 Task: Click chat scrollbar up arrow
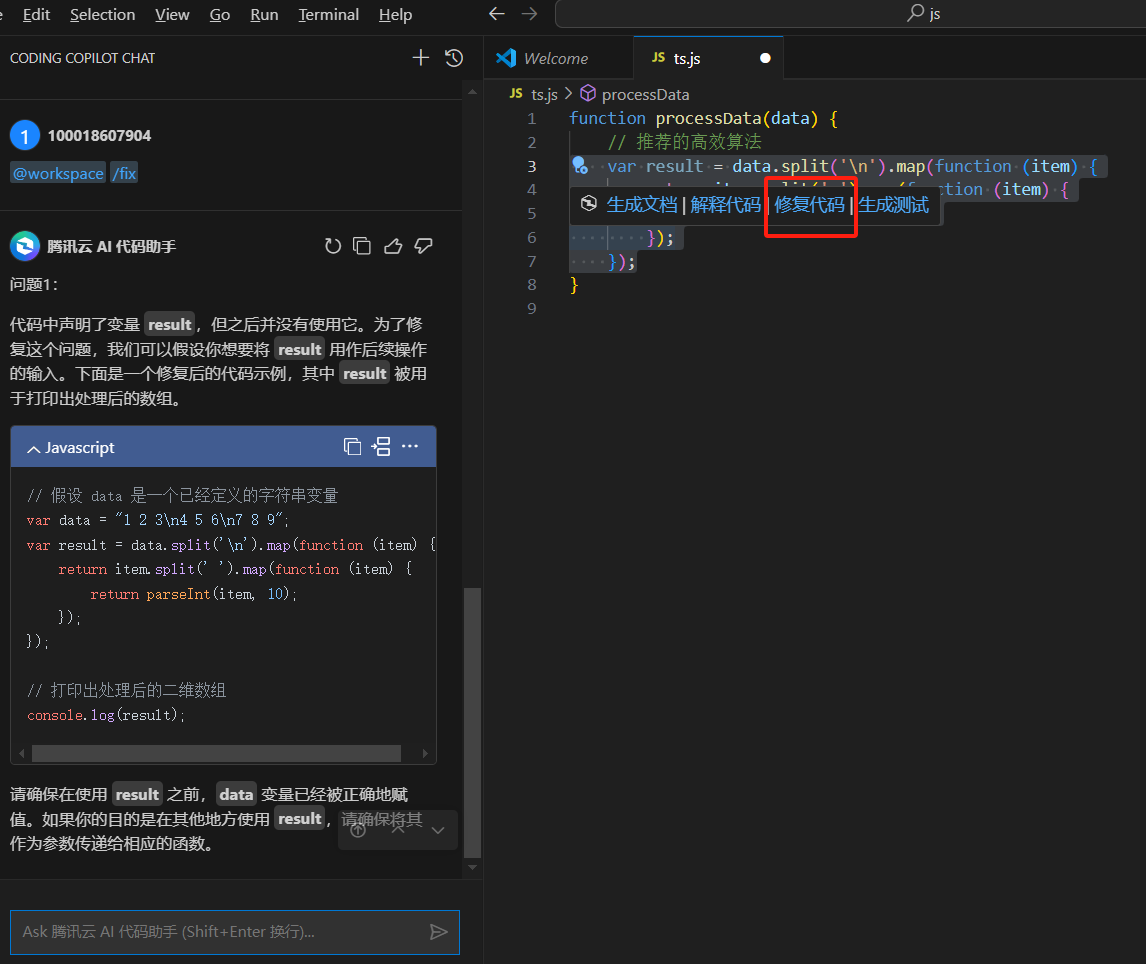[473, 92]
